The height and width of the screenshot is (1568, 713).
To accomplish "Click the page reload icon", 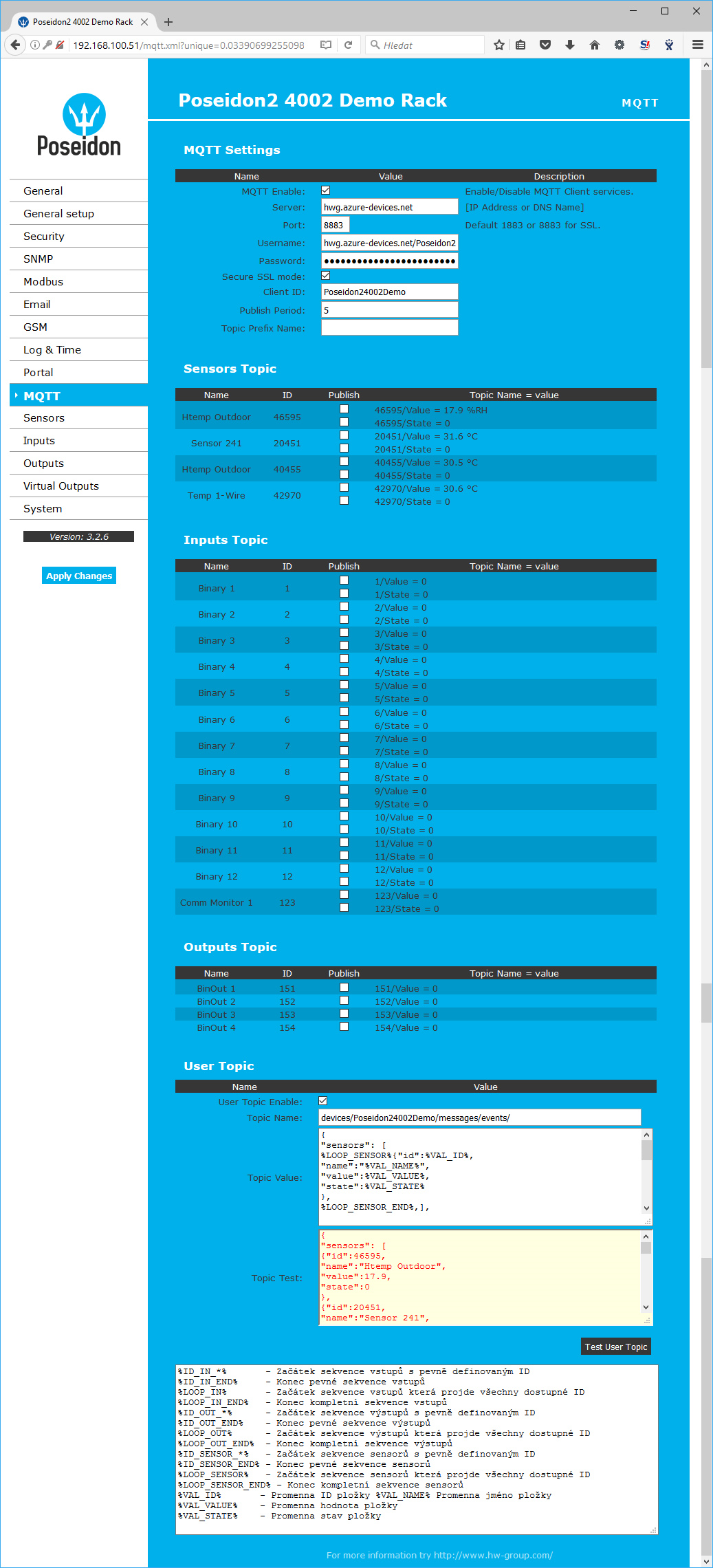I will 349,45.
